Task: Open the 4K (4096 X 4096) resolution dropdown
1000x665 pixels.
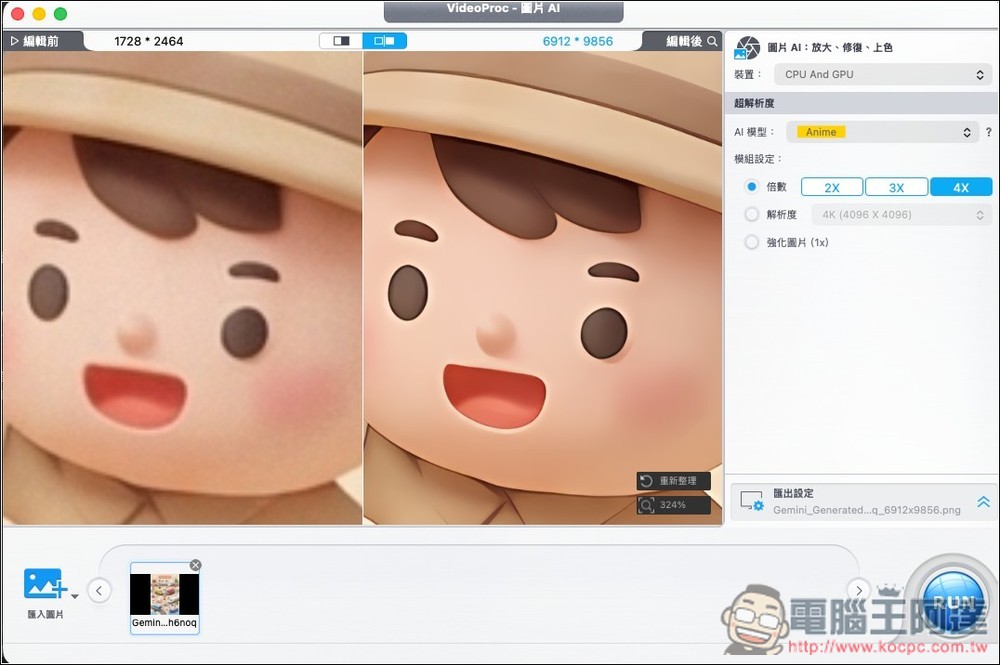Action: tap(899, 214)
